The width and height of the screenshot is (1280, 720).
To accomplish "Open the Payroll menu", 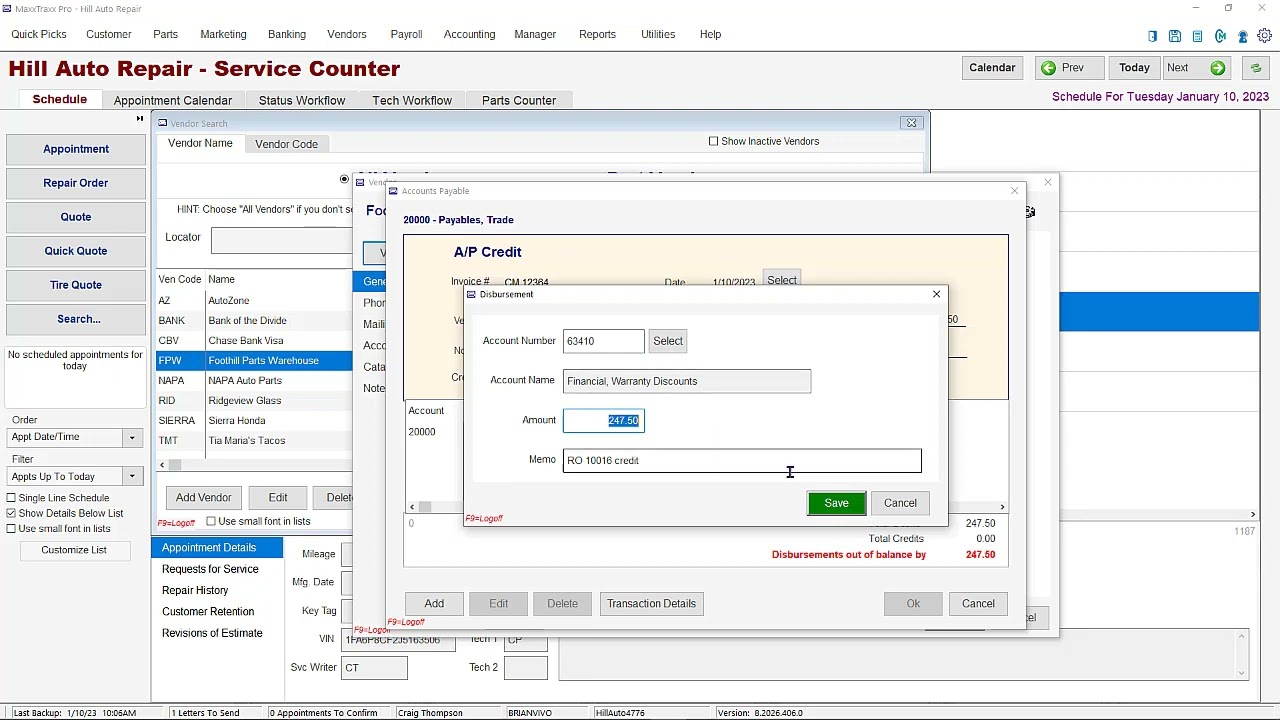I will (406, 34).
